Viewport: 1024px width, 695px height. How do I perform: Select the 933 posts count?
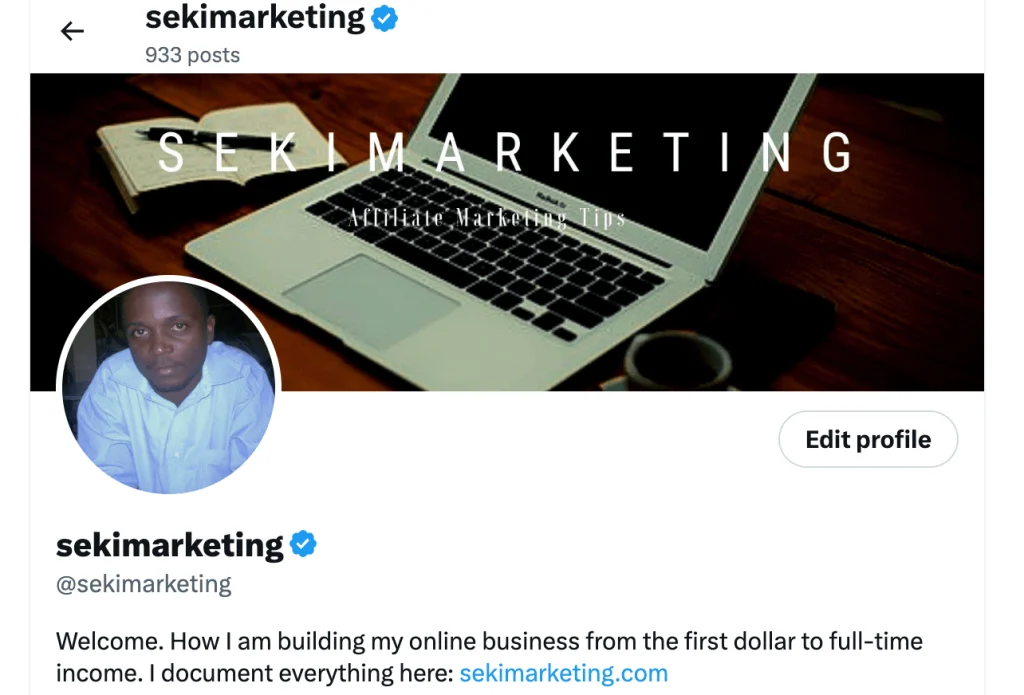click(193, 55)
